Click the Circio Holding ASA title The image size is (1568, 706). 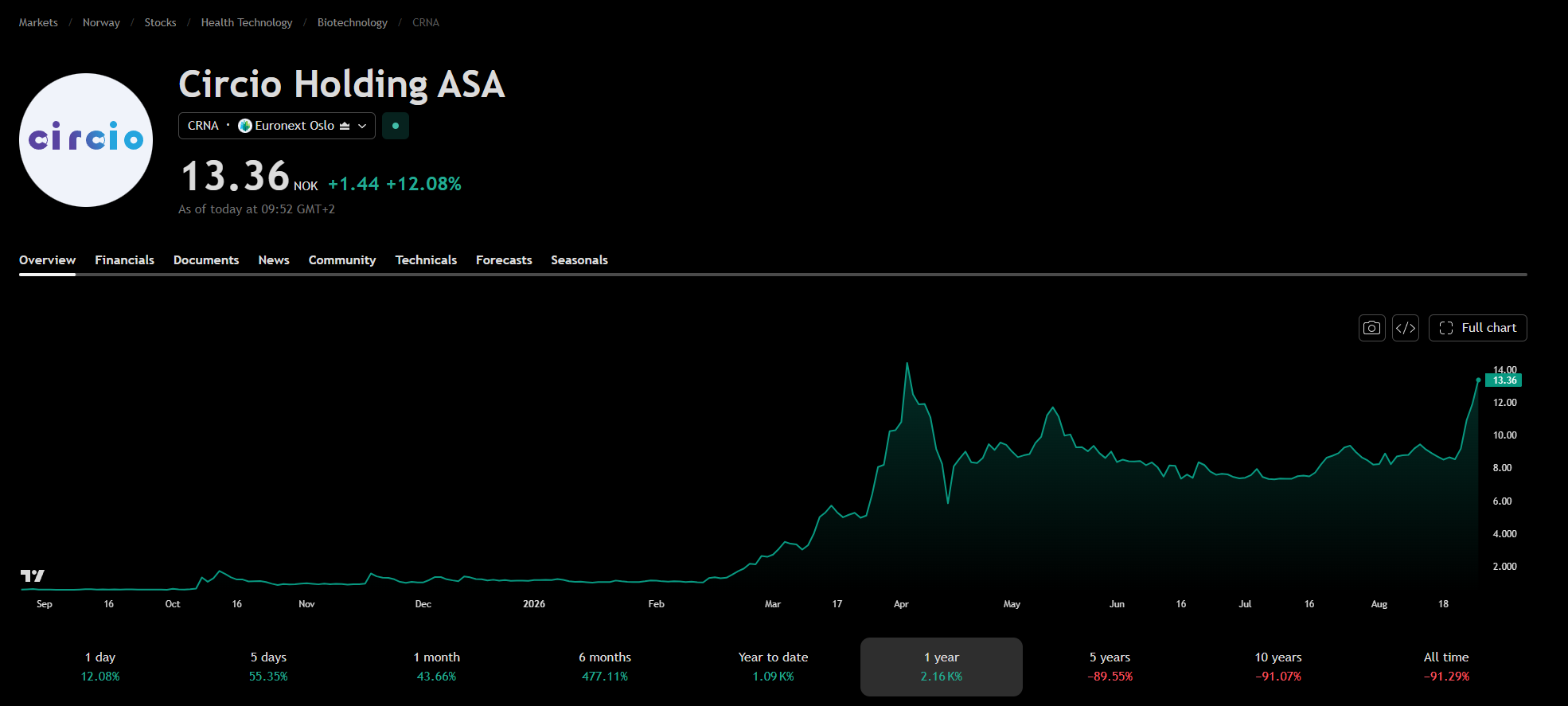[x=341, y=84]
